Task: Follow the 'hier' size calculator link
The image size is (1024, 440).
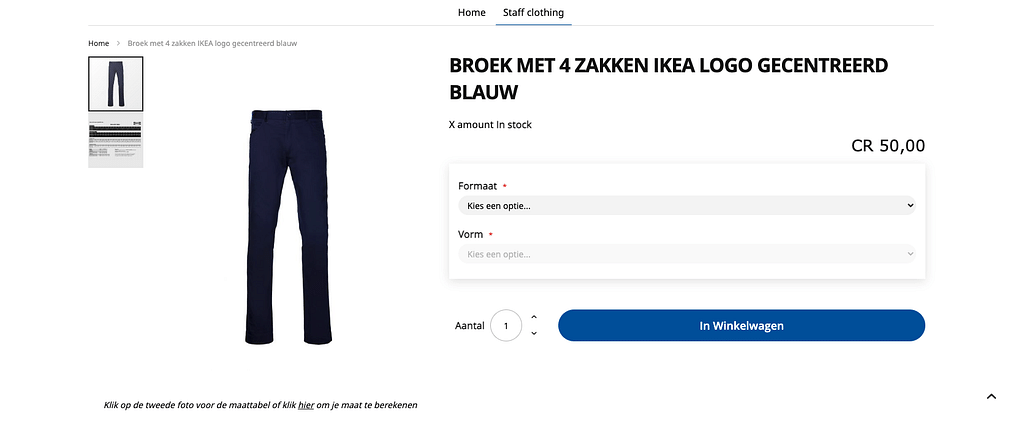Action: click(x=306, y=405)
